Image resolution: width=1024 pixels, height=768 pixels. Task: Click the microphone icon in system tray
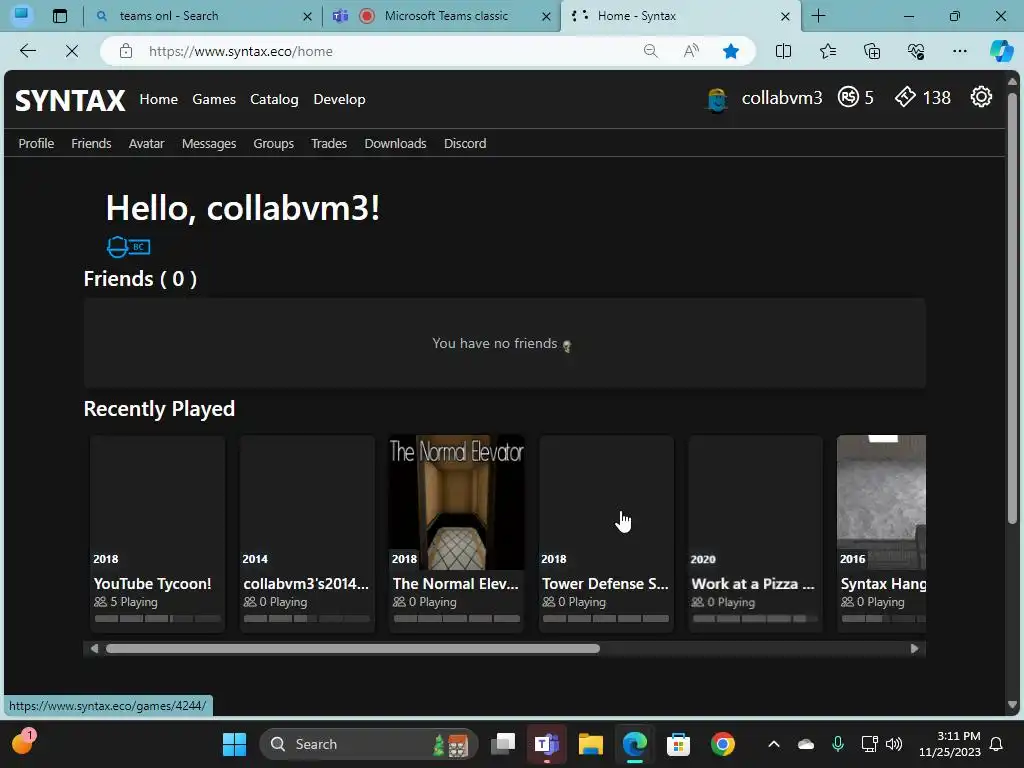[x=838, y=744]
